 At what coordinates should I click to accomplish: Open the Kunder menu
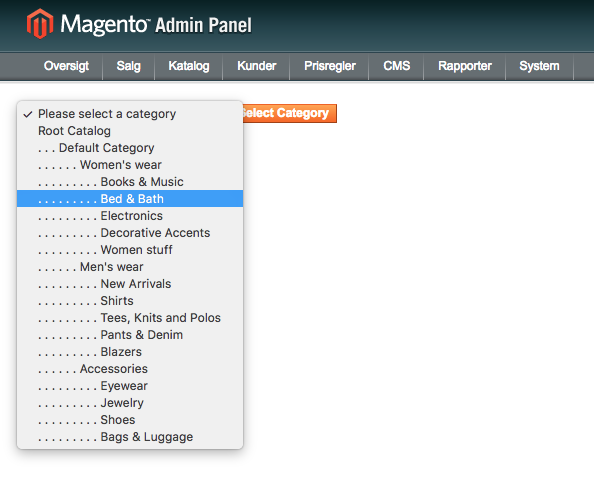[256, 66]
